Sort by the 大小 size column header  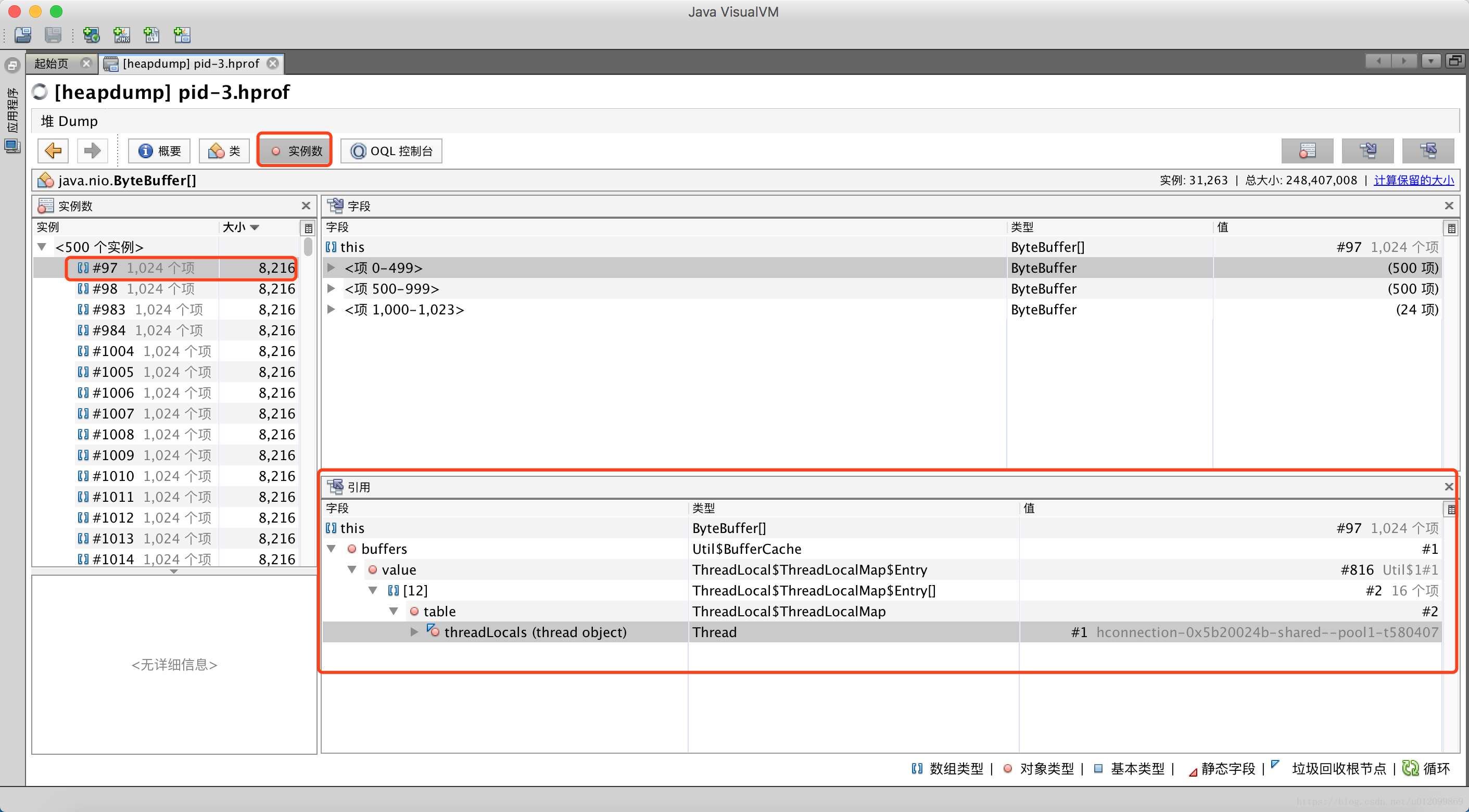tap(259, 227)
